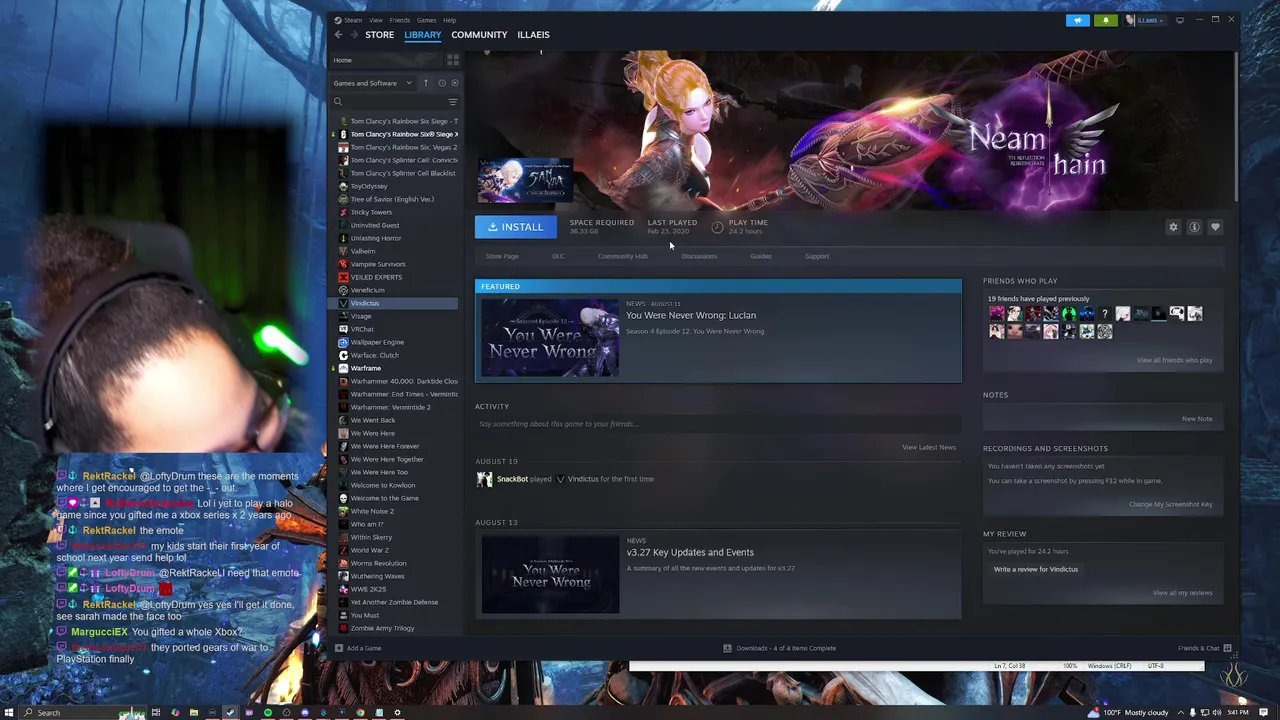The height and width of the screenshot is (720, 1280).
Task: Switch library to grid view icon
Action: (453, 60)
